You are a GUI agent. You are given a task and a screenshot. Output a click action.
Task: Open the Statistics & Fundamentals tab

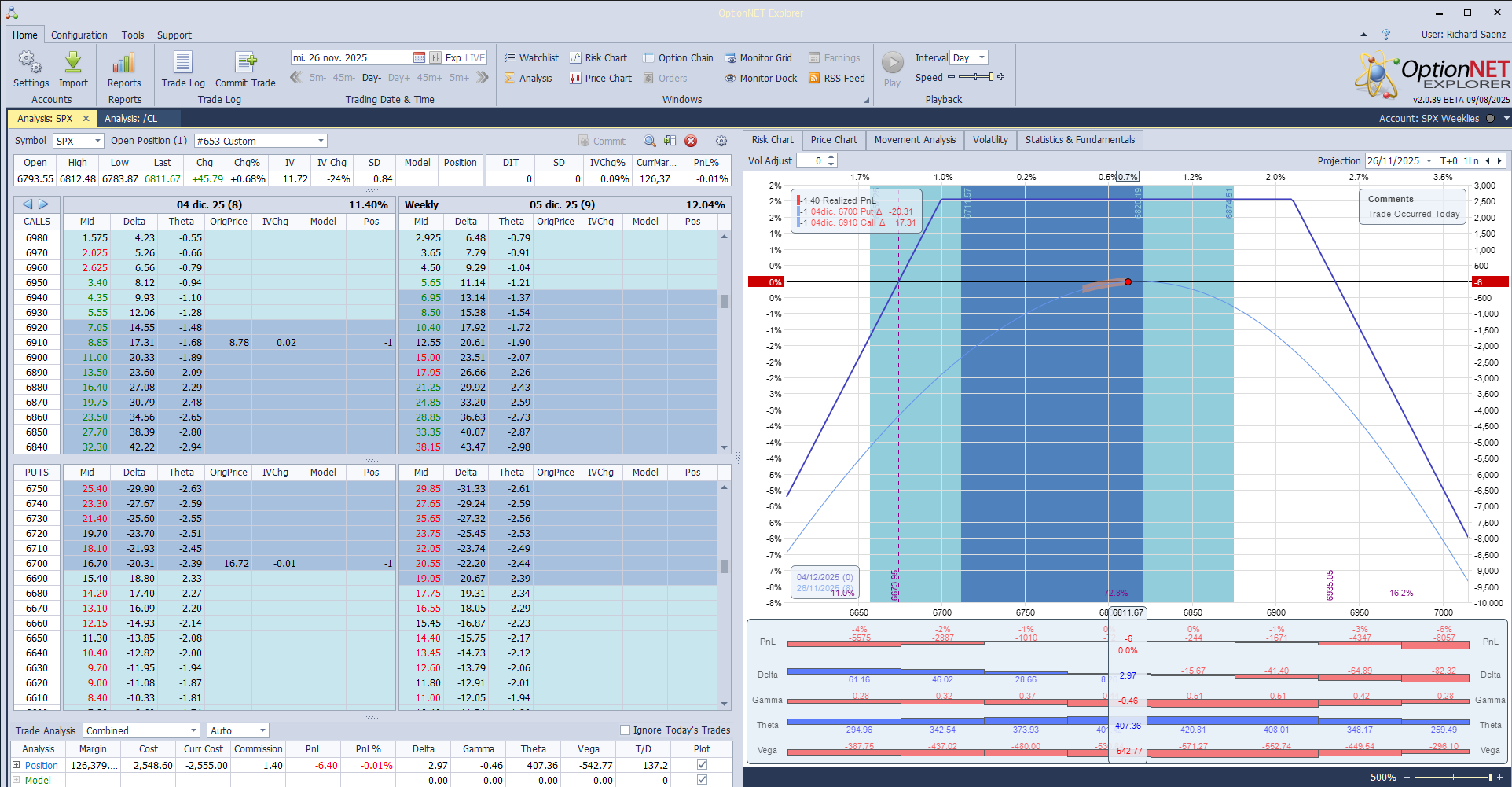point(1080,140)
